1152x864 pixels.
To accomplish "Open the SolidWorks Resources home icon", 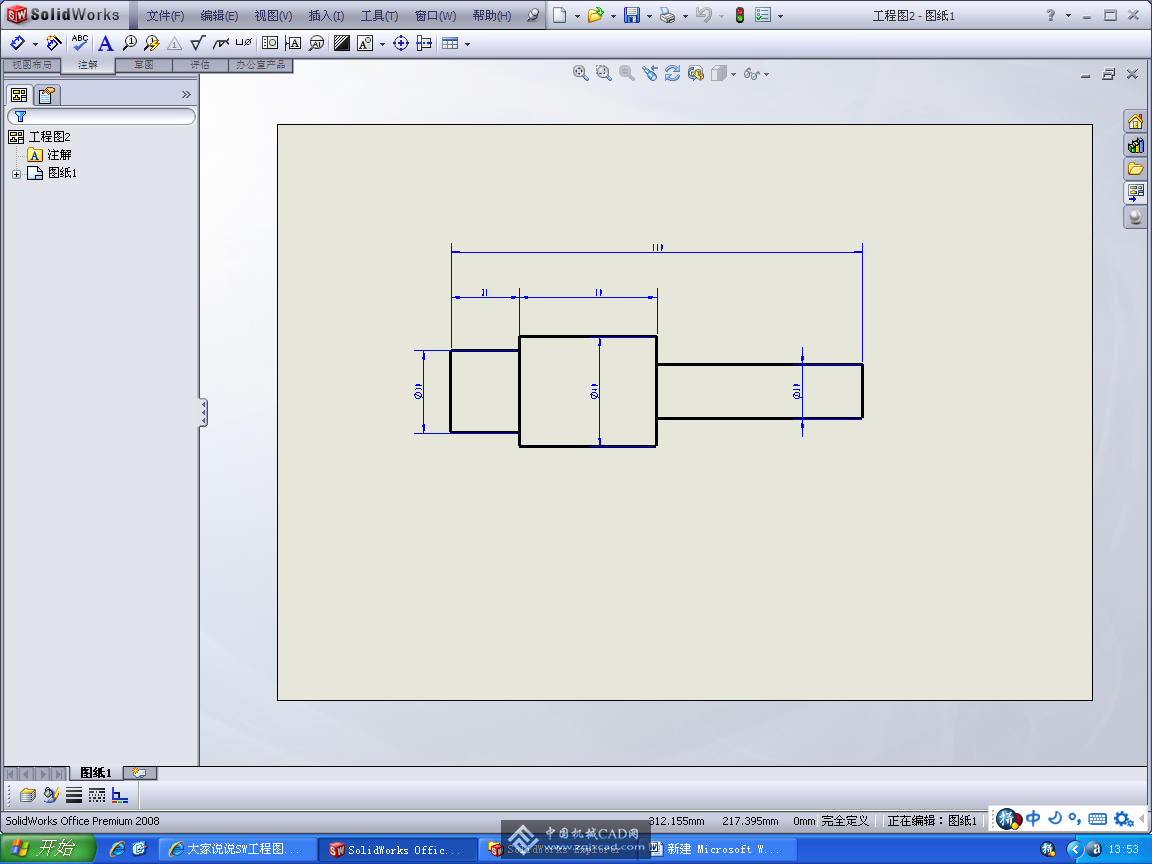I will click(1135, 121).
